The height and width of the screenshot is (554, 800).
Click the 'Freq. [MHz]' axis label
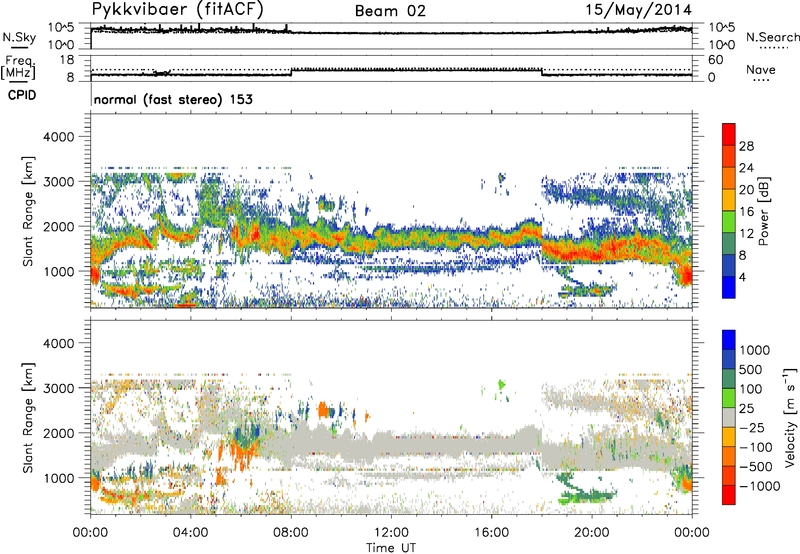point(18,67)
